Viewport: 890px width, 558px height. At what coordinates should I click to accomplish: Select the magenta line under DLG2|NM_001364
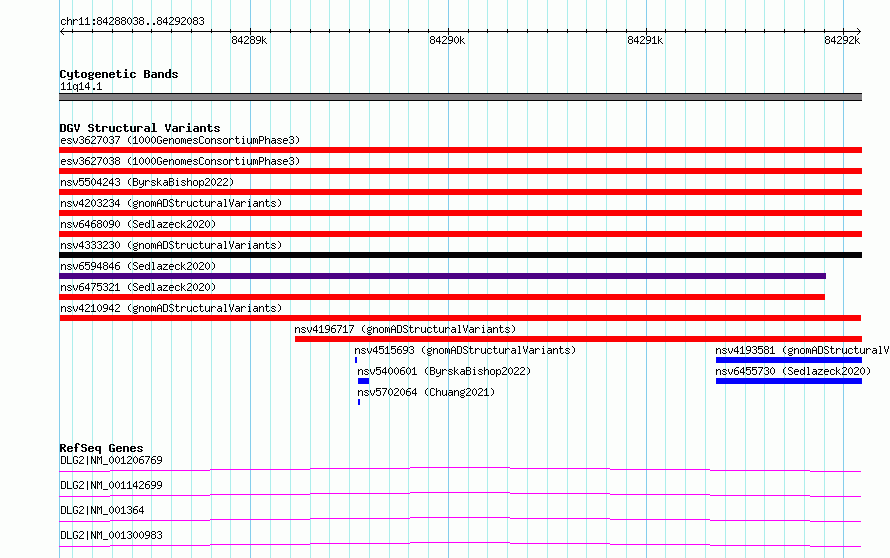pyautogui.click(x=460, y=519)
